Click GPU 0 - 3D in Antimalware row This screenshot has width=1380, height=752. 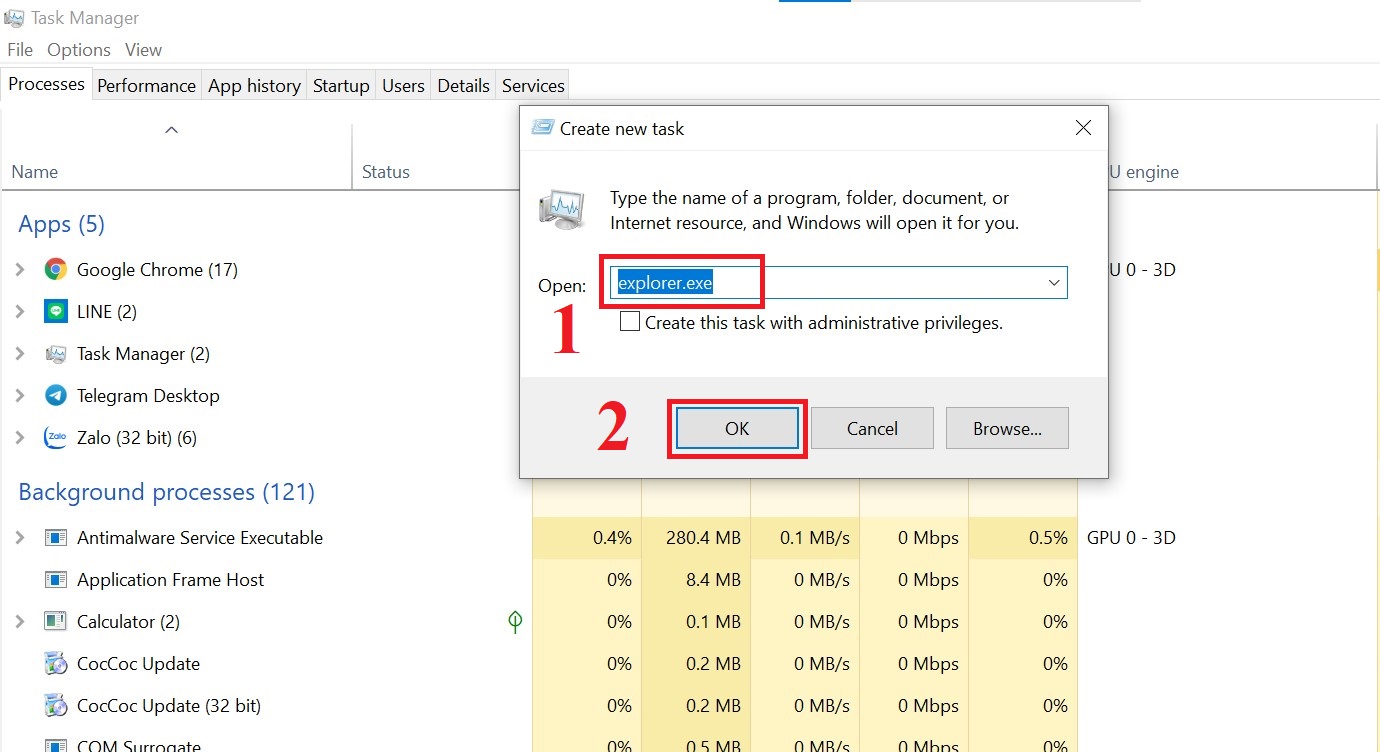coord(1131,537)
